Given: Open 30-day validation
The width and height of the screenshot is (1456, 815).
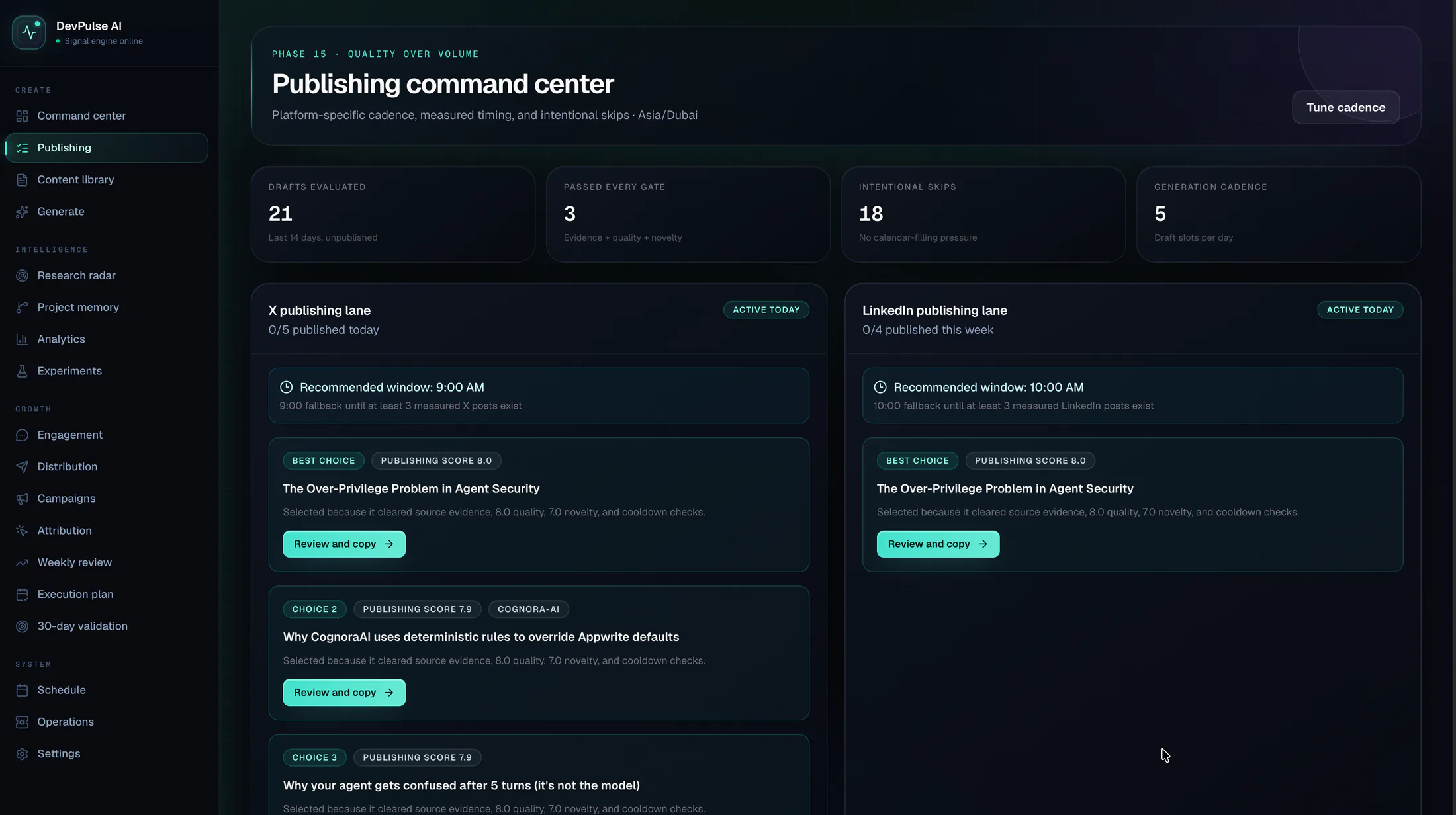Looking at the screenshot, I should pos(107,626).
